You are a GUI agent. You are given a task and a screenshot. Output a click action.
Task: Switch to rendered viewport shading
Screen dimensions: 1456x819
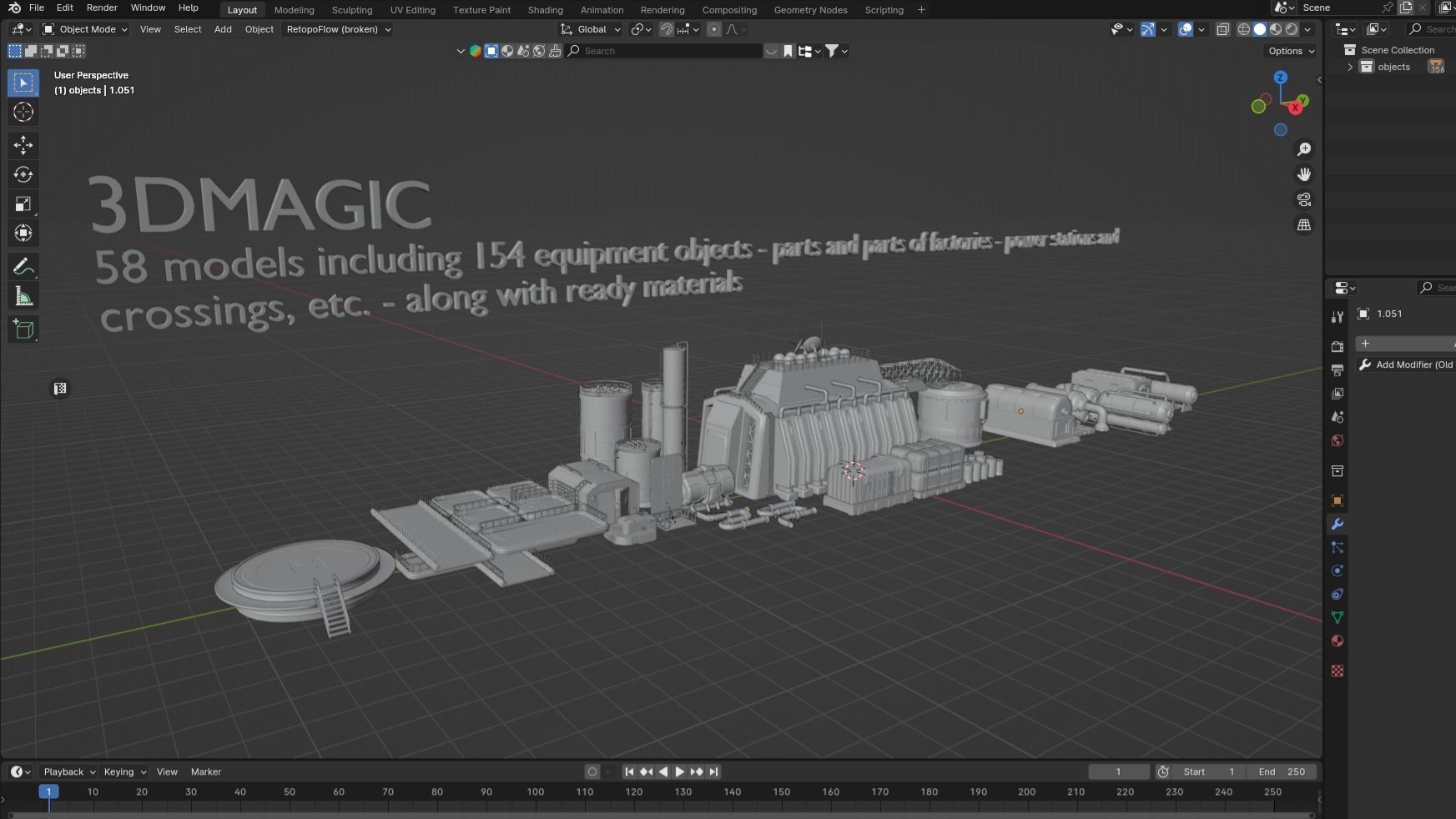[x=1292, y=29]
